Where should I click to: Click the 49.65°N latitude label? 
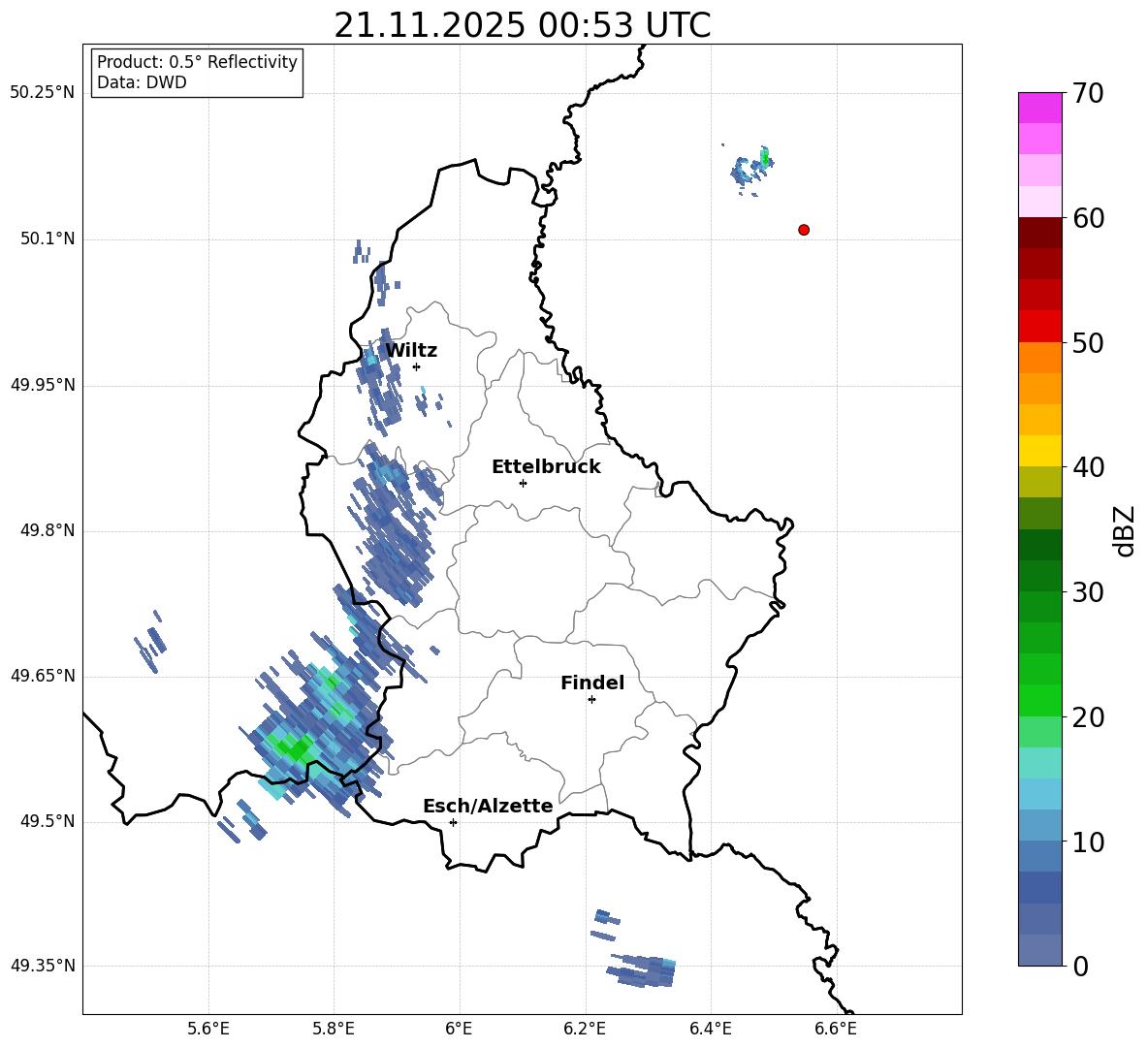click(x=43, y=677)
